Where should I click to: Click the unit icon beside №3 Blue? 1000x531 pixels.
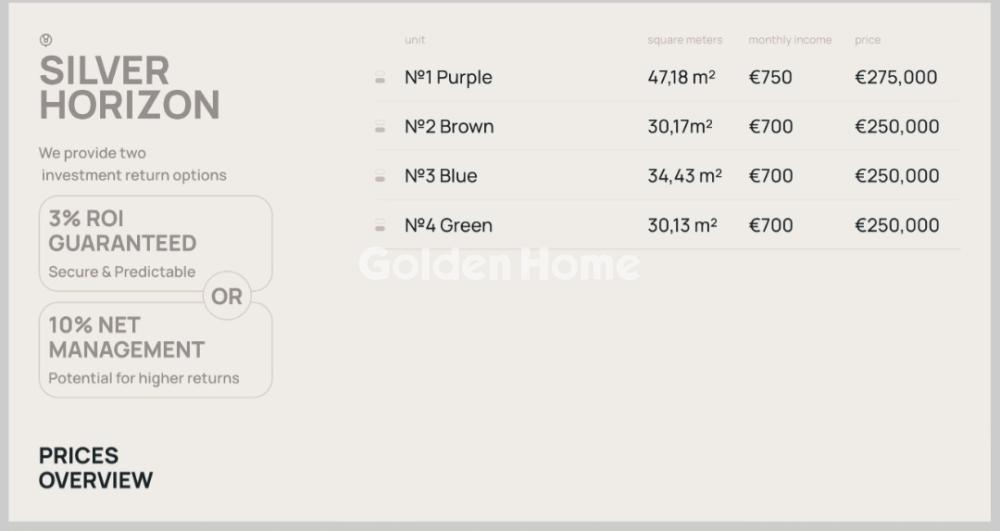380,176
